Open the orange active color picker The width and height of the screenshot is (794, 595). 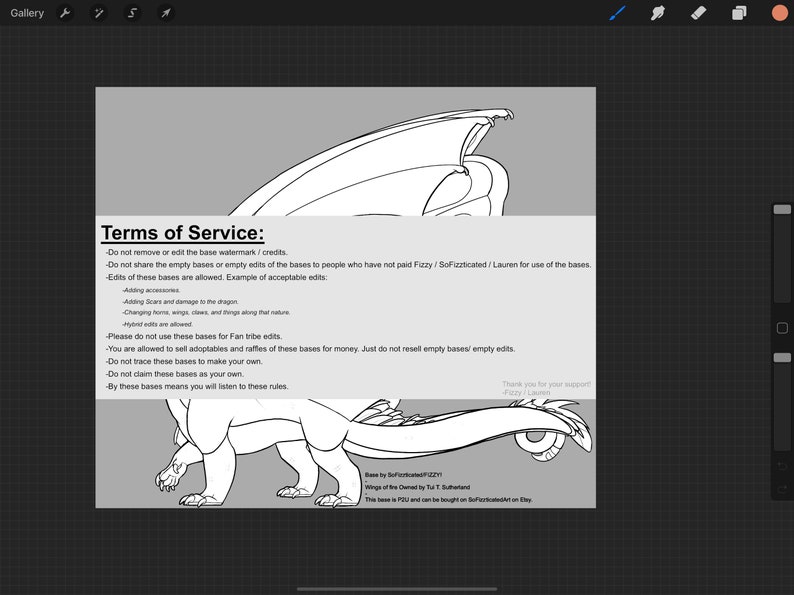tap(779, 13)
